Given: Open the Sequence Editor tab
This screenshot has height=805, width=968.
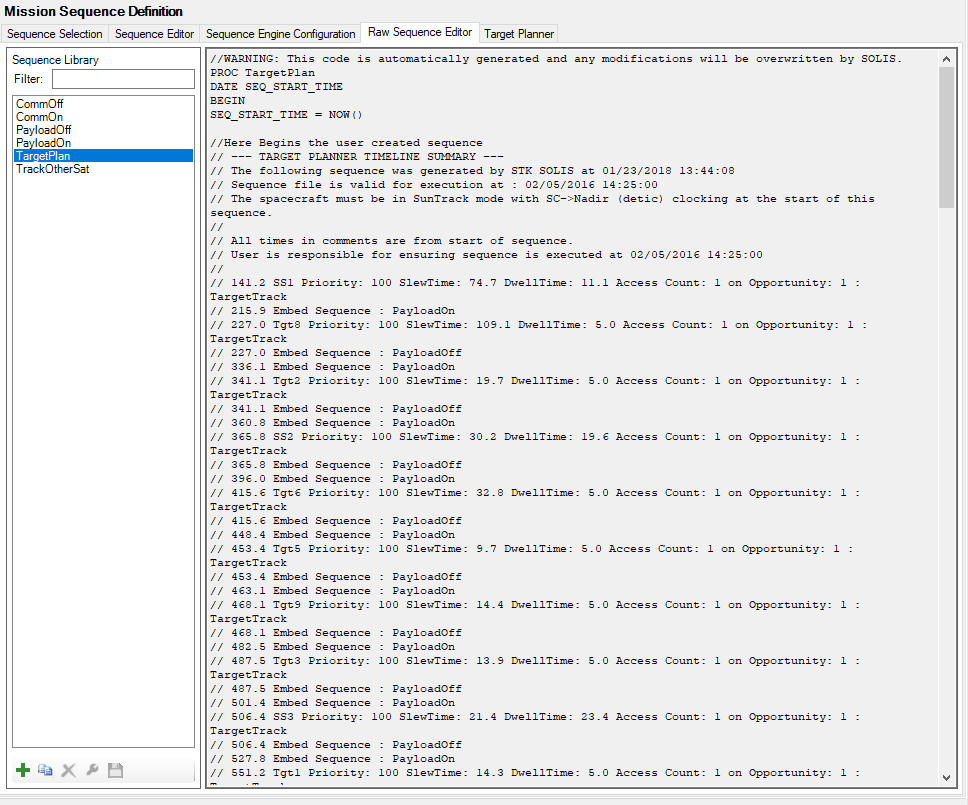Looking at the screenshot, I should click(154, 33).
